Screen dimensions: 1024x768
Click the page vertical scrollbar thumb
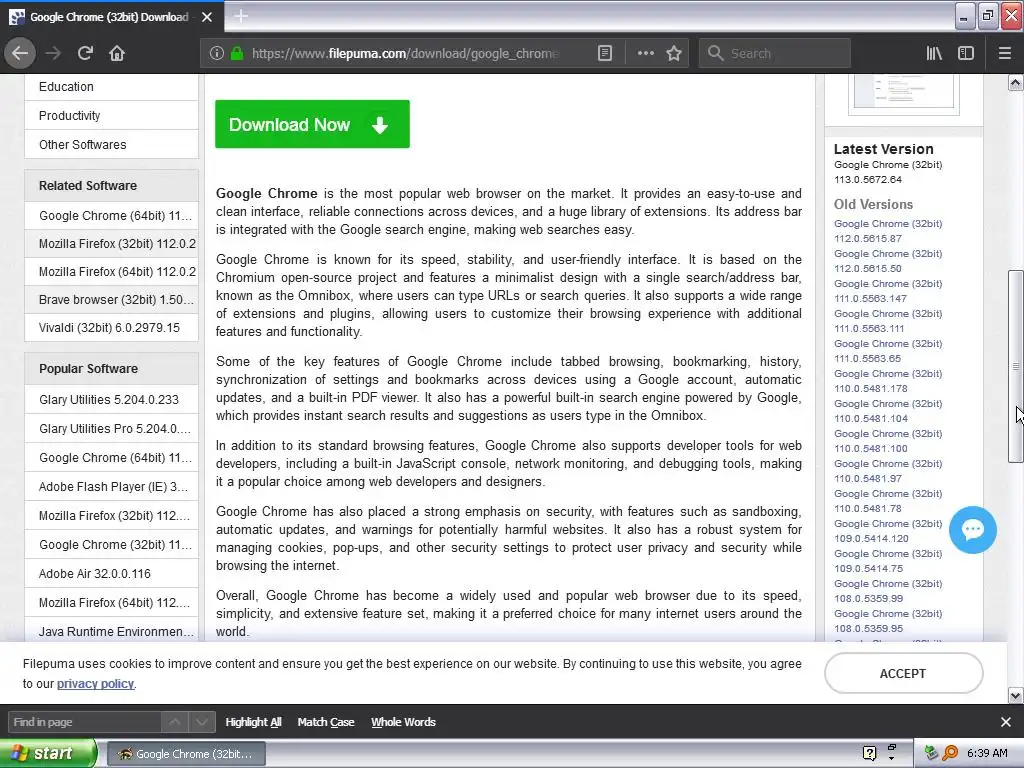click(1016, 366)
